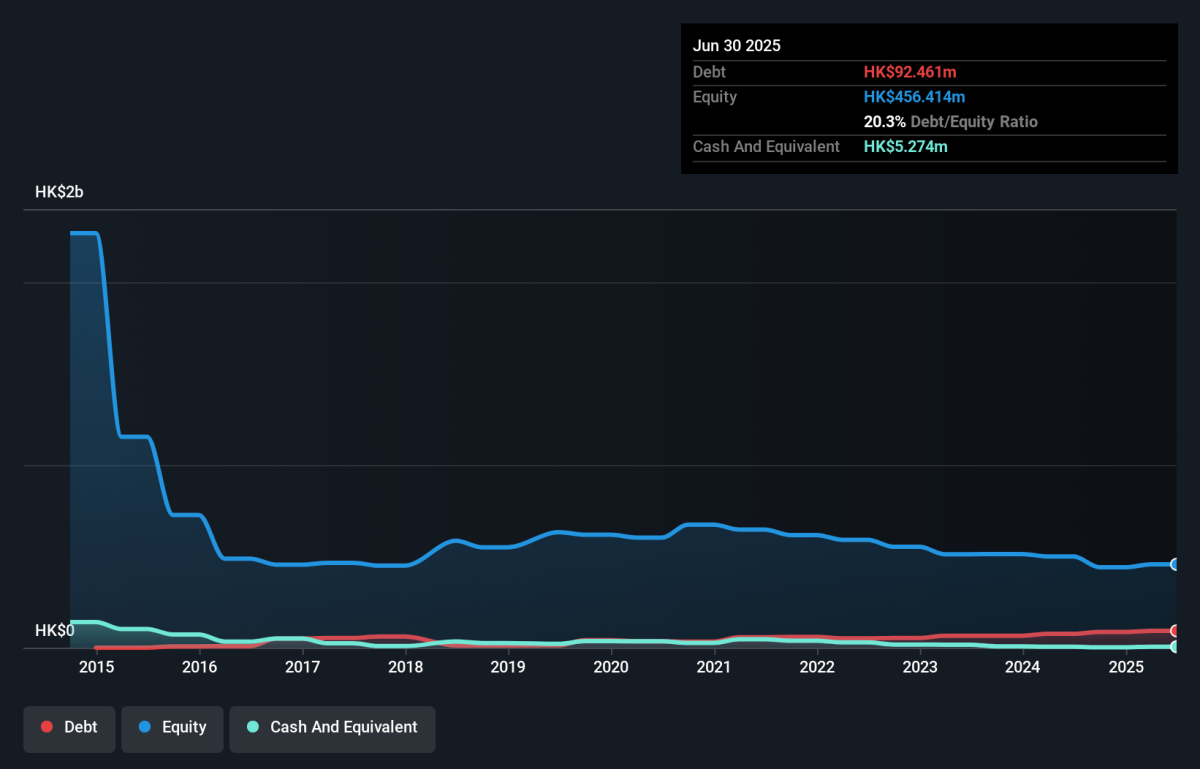
Task: Click the blue HK$456.414m equity value
Action: (914, 97)
